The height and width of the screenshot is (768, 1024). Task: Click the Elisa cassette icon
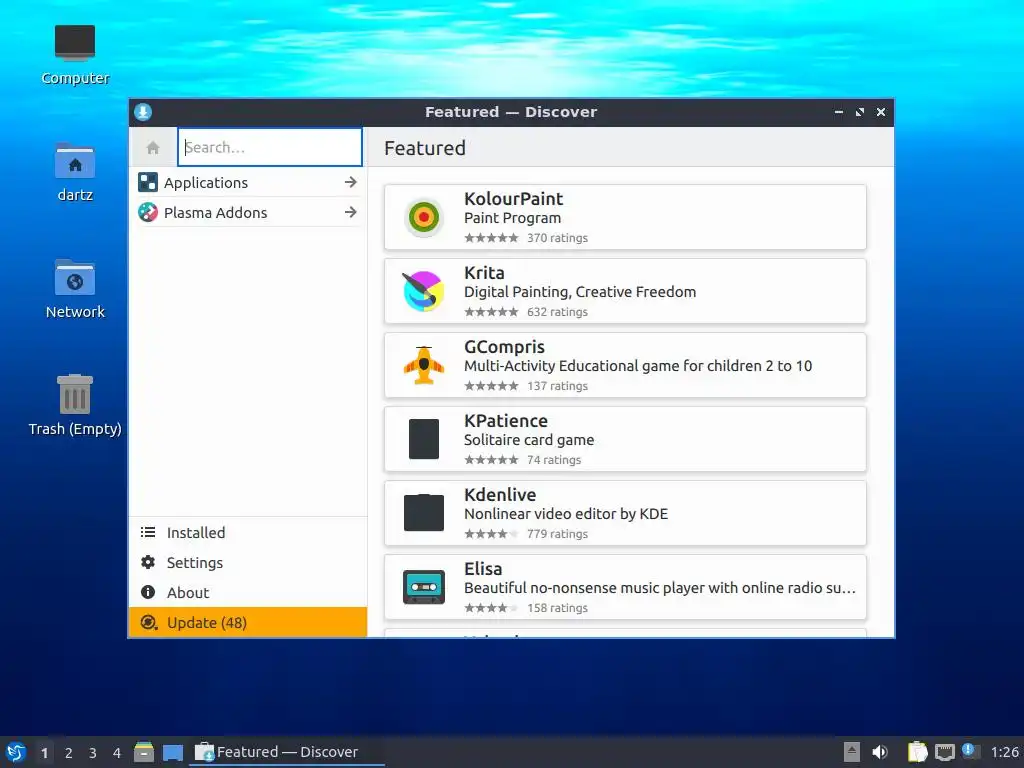[x=424, y=586]
